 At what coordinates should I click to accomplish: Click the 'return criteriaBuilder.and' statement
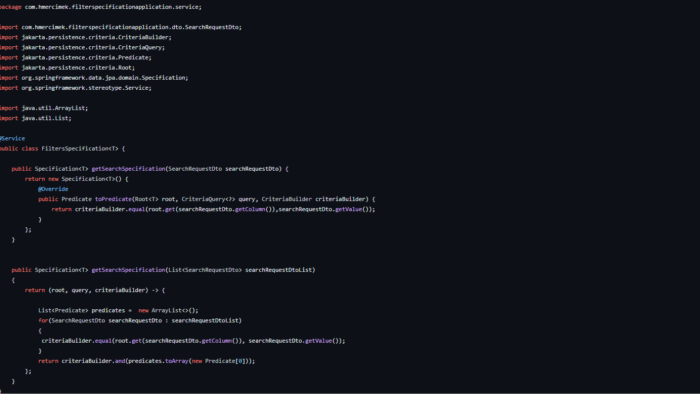point(146,361)
